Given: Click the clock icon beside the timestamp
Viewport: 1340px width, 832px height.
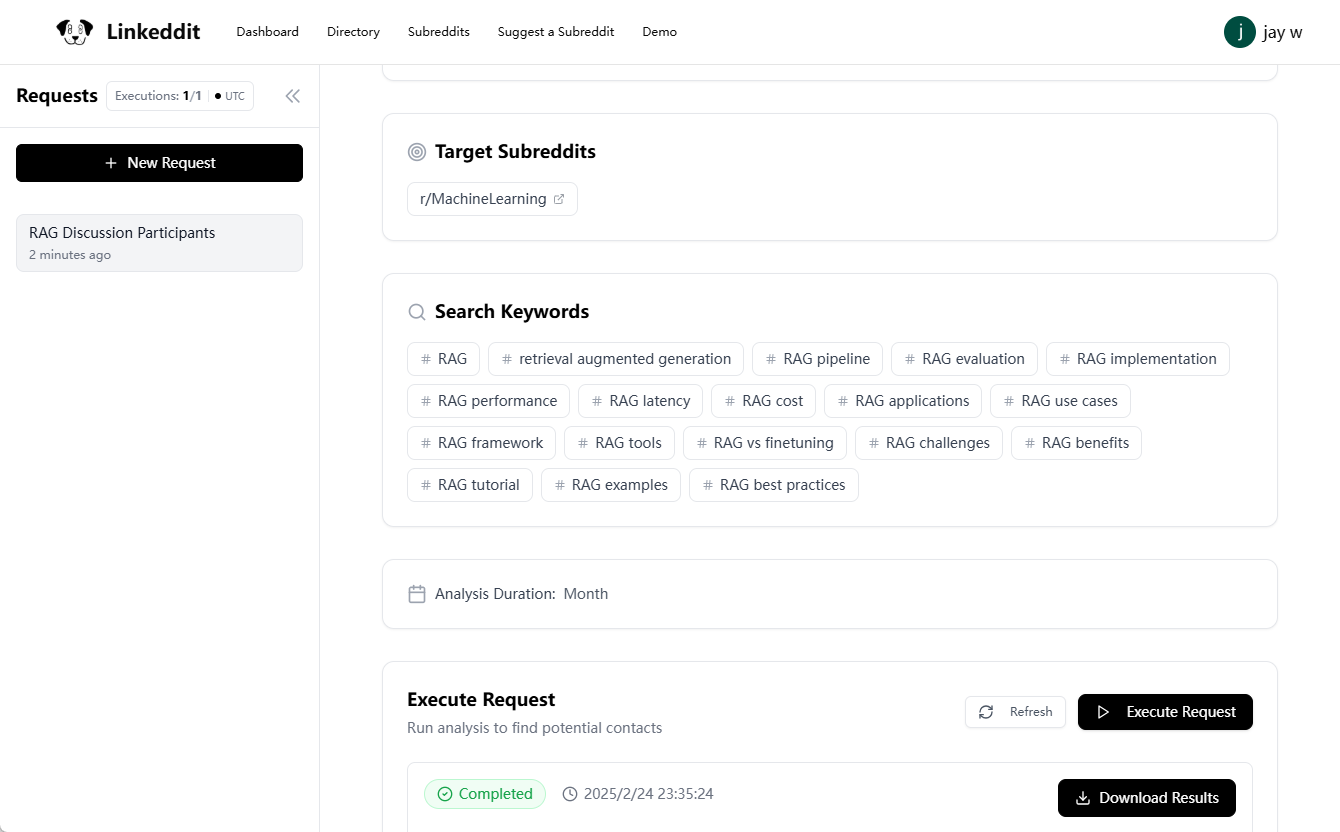Looking at the screenshot, I should [570, 794].
